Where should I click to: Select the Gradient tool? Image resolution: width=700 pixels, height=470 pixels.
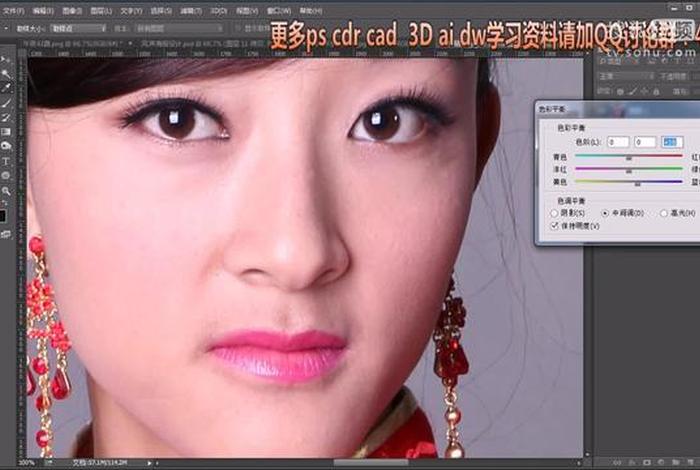tap(5, 132)
